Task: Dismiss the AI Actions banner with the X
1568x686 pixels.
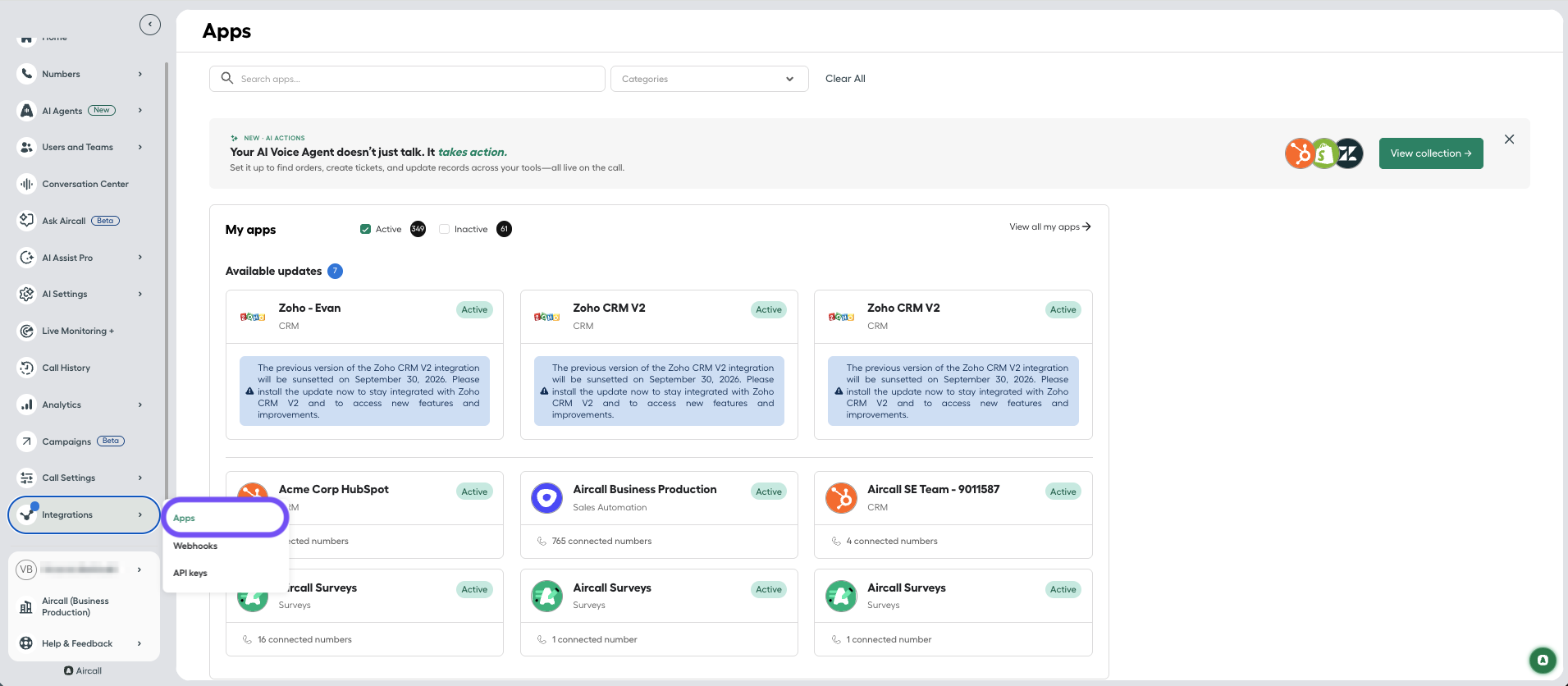Action: [x=1509, y=139]
